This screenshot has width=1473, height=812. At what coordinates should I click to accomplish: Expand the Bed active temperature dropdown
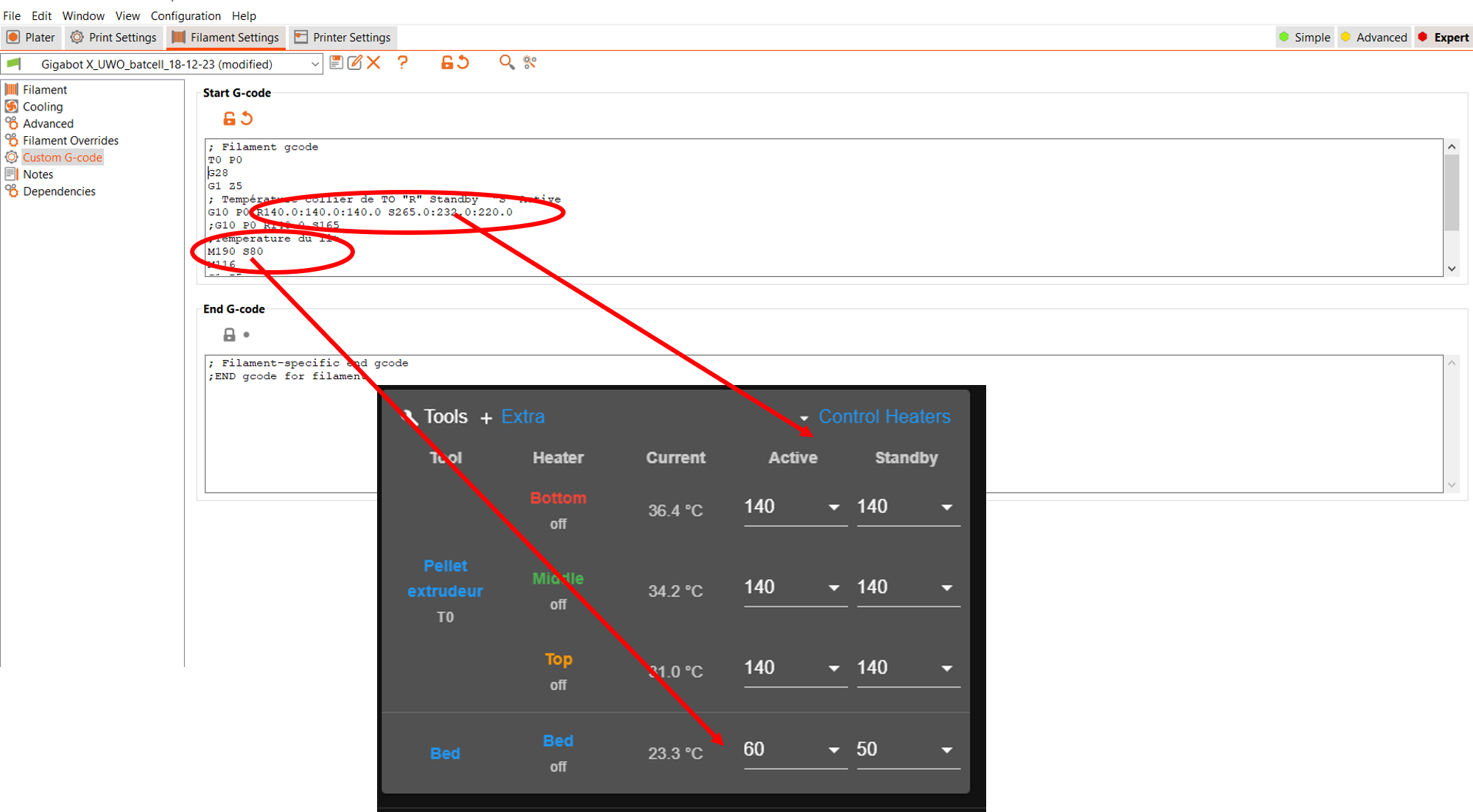tap(834, 750)
